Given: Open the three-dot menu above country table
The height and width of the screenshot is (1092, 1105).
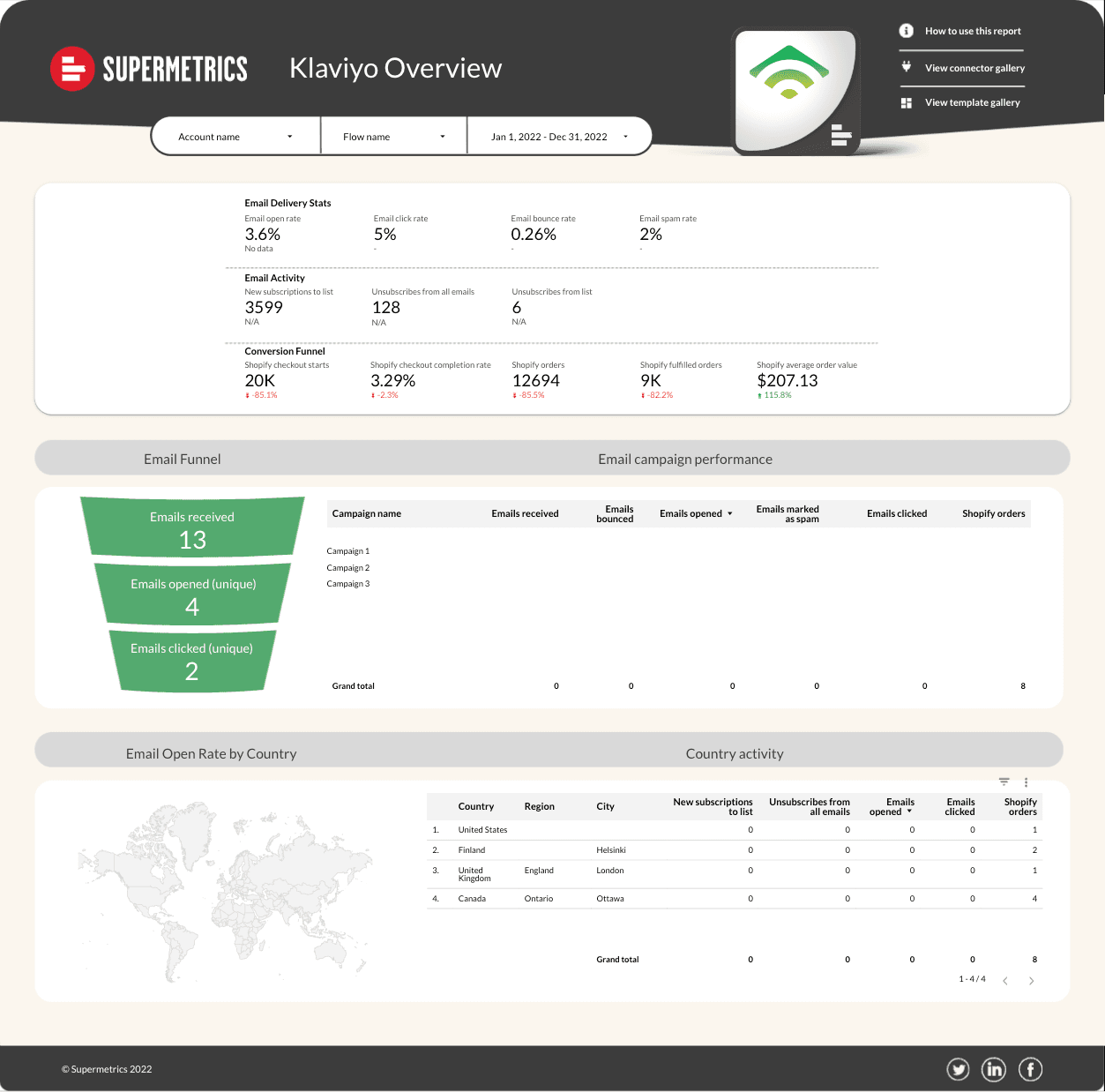Looking at the screenshot, I should 1026,782.
